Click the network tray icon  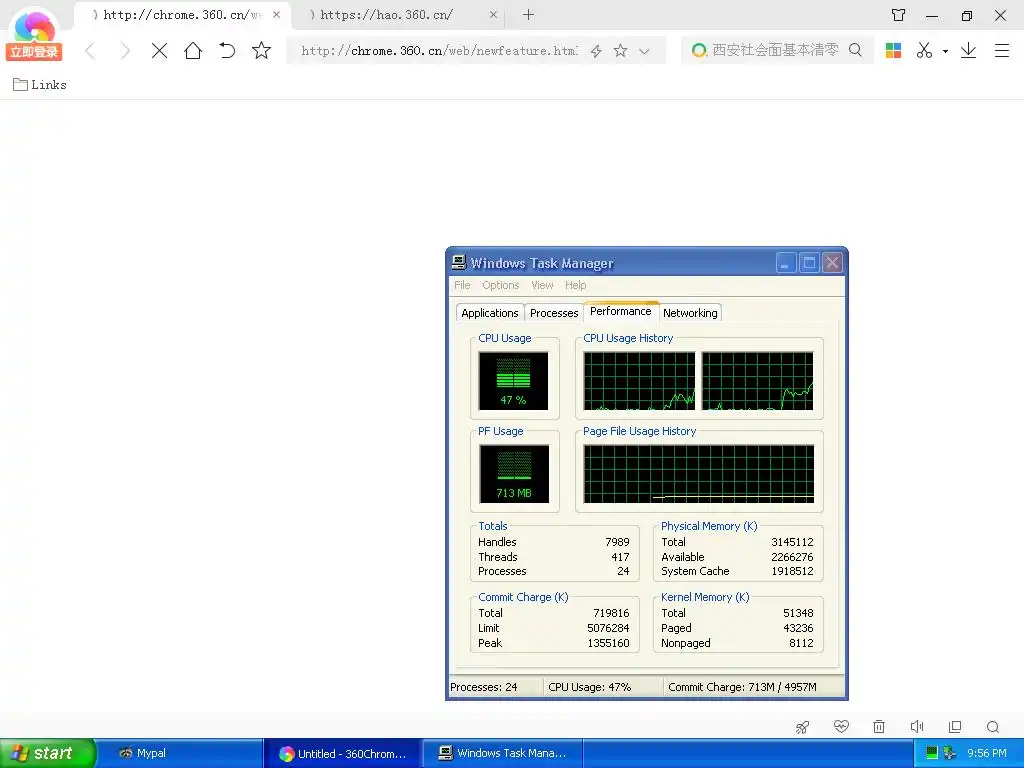pyautogui.click(x=950, y=753)
